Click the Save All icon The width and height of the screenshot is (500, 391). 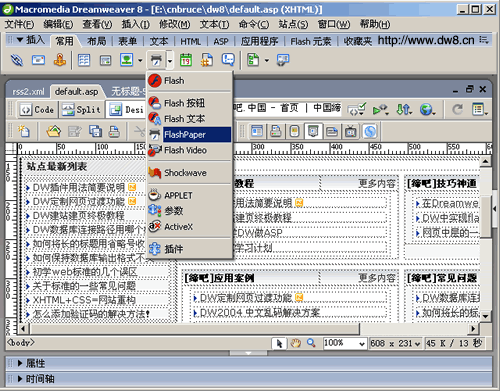[x=96, y=132]
